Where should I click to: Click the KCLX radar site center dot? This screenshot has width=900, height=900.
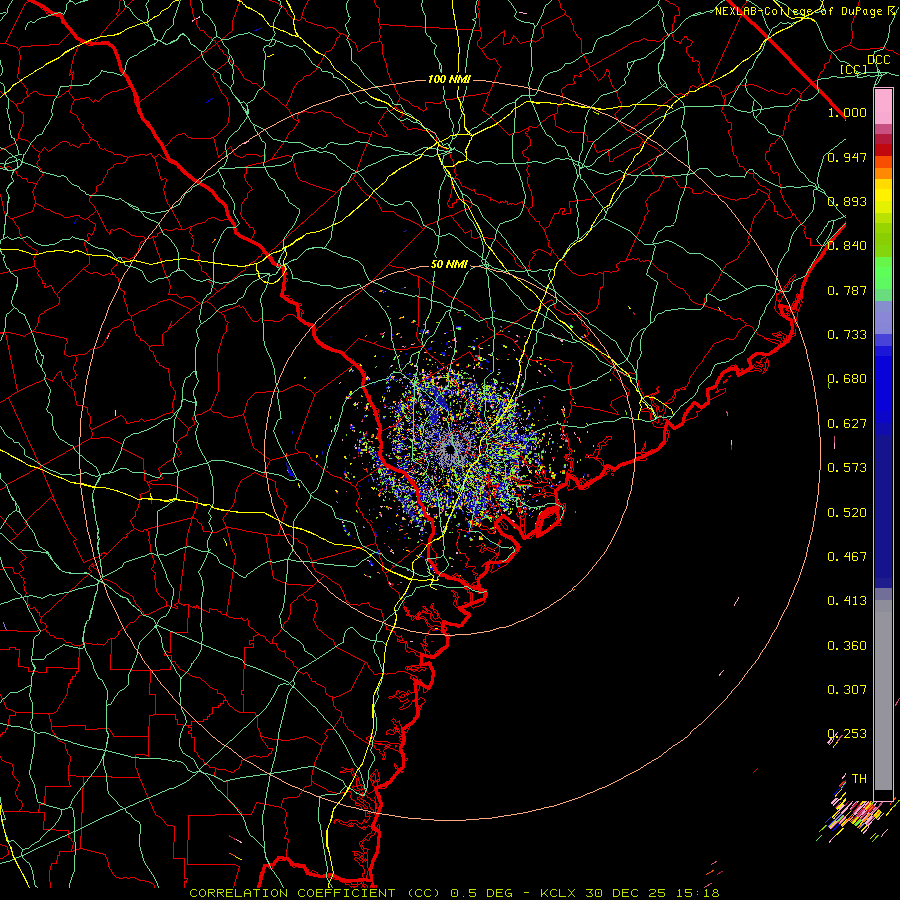click(x=450, y=449)
